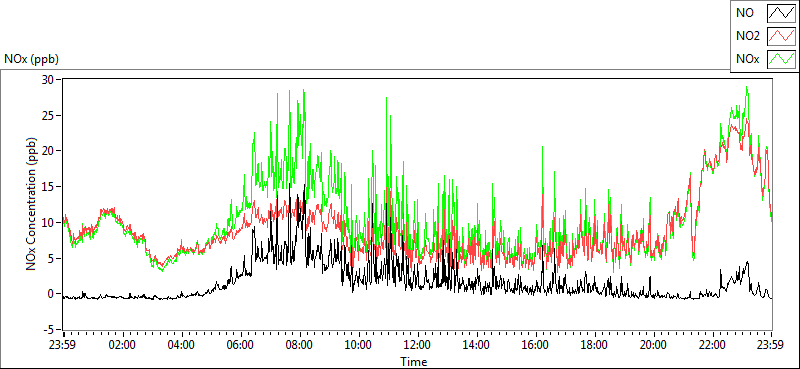
Task: Click the 25 y-axis tick label
Action: click(x=49, y=115)
